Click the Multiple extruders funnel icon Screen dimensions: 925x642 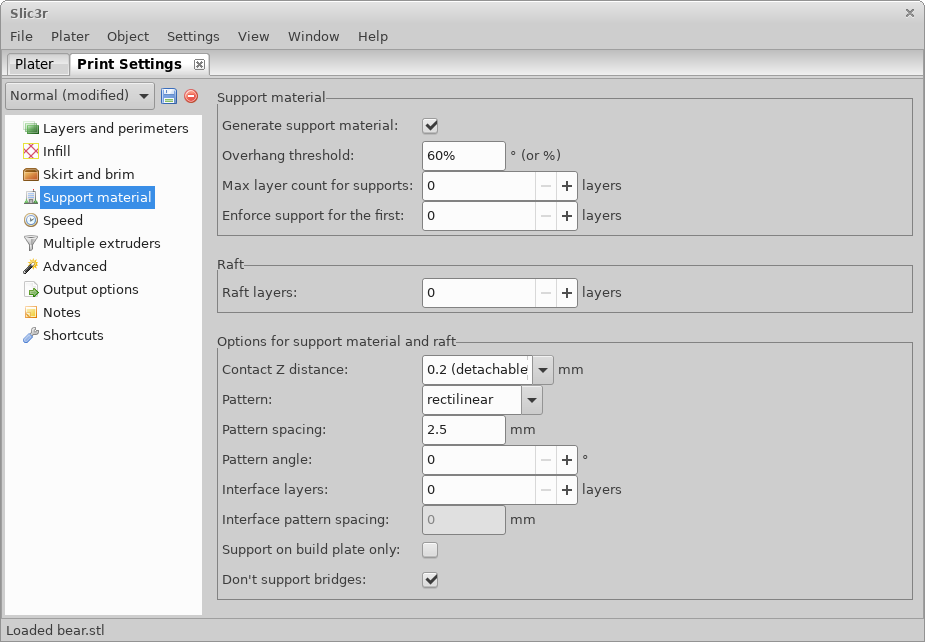point(31,243)
